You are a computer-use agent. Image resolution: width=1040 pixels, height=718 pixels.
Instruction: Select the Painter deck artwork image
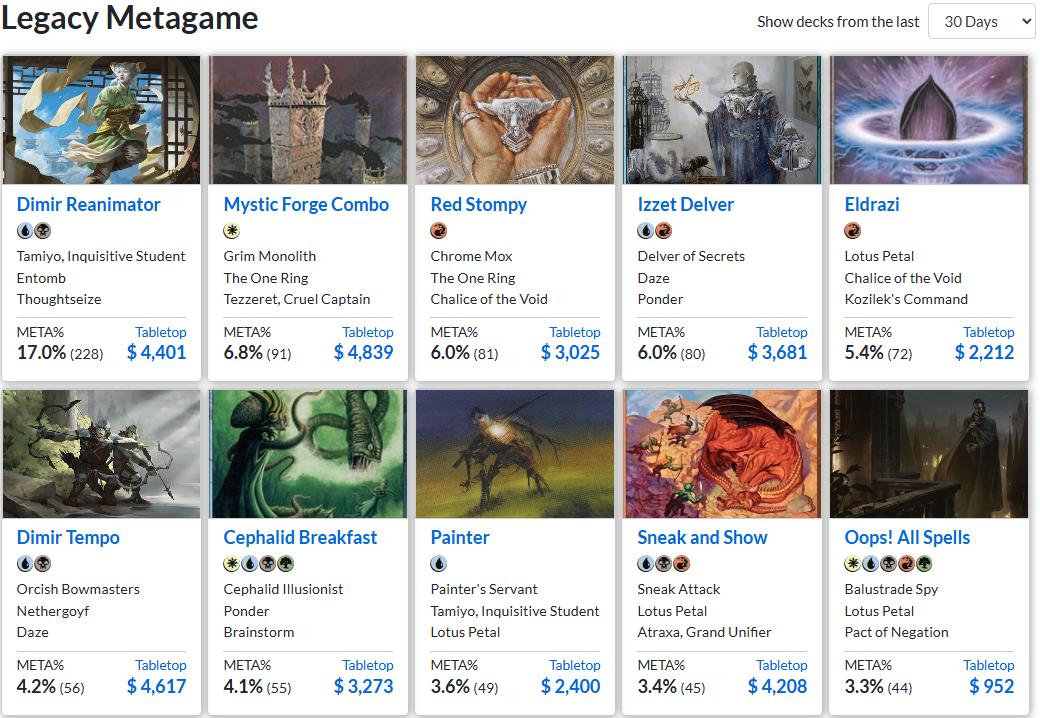[514, 454]
